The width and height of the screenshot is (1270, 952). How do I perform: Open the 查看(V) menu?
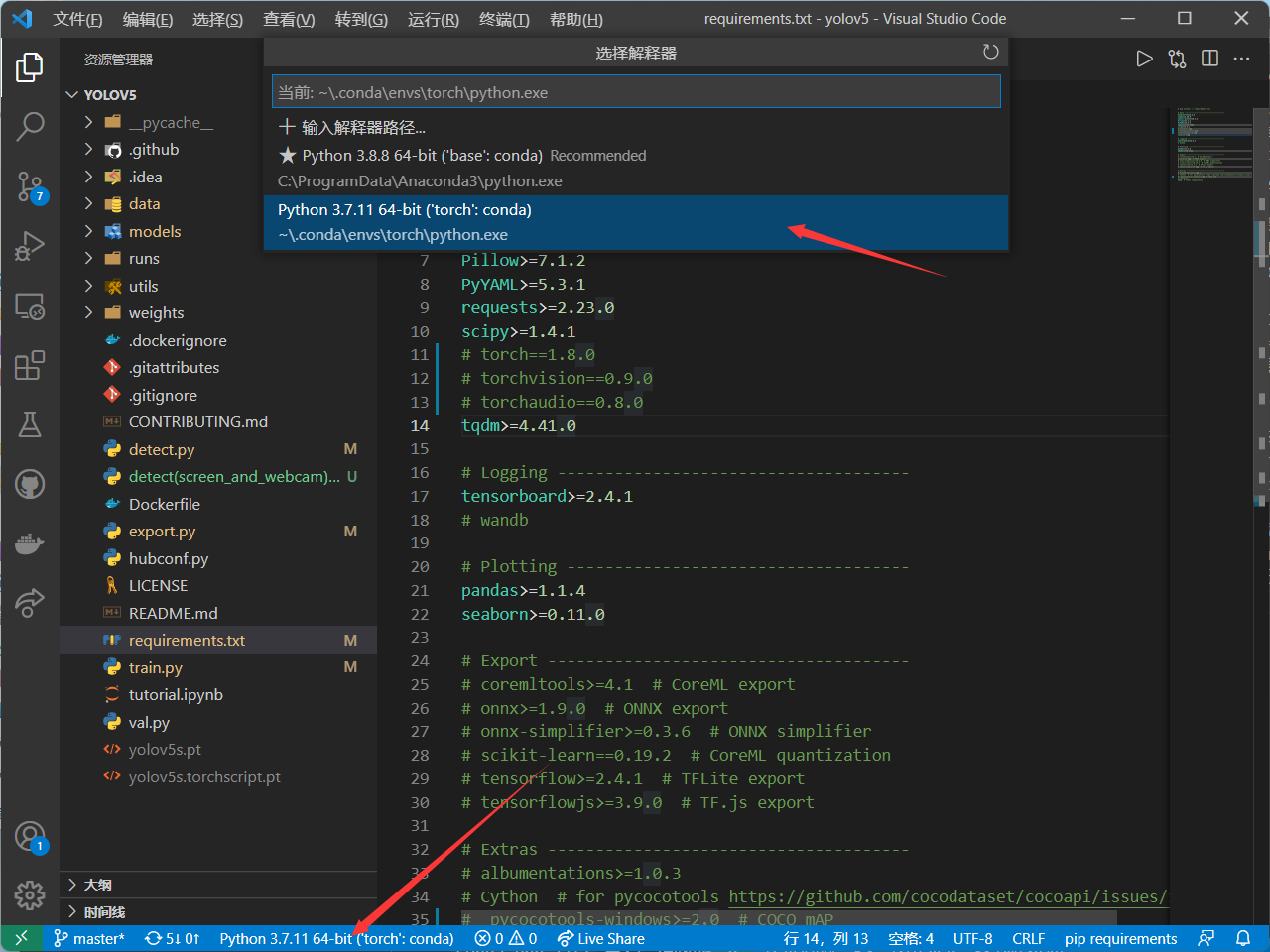pos(289,19)
